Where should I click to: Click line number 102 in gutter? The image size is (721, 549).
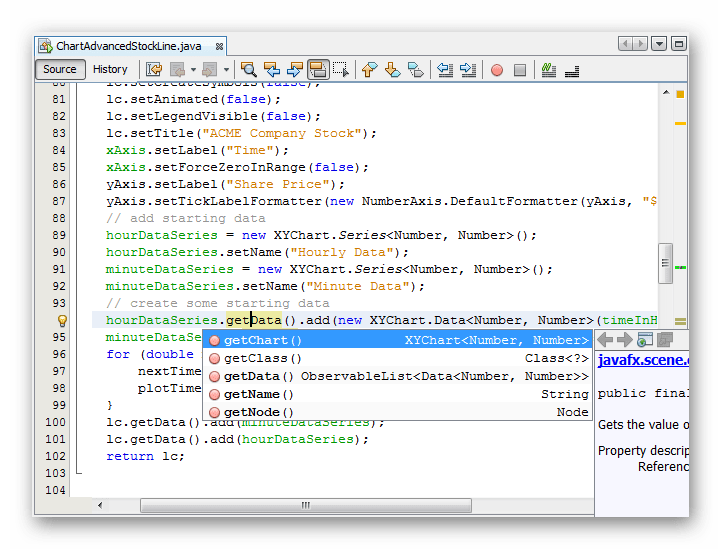pos(56,456)
